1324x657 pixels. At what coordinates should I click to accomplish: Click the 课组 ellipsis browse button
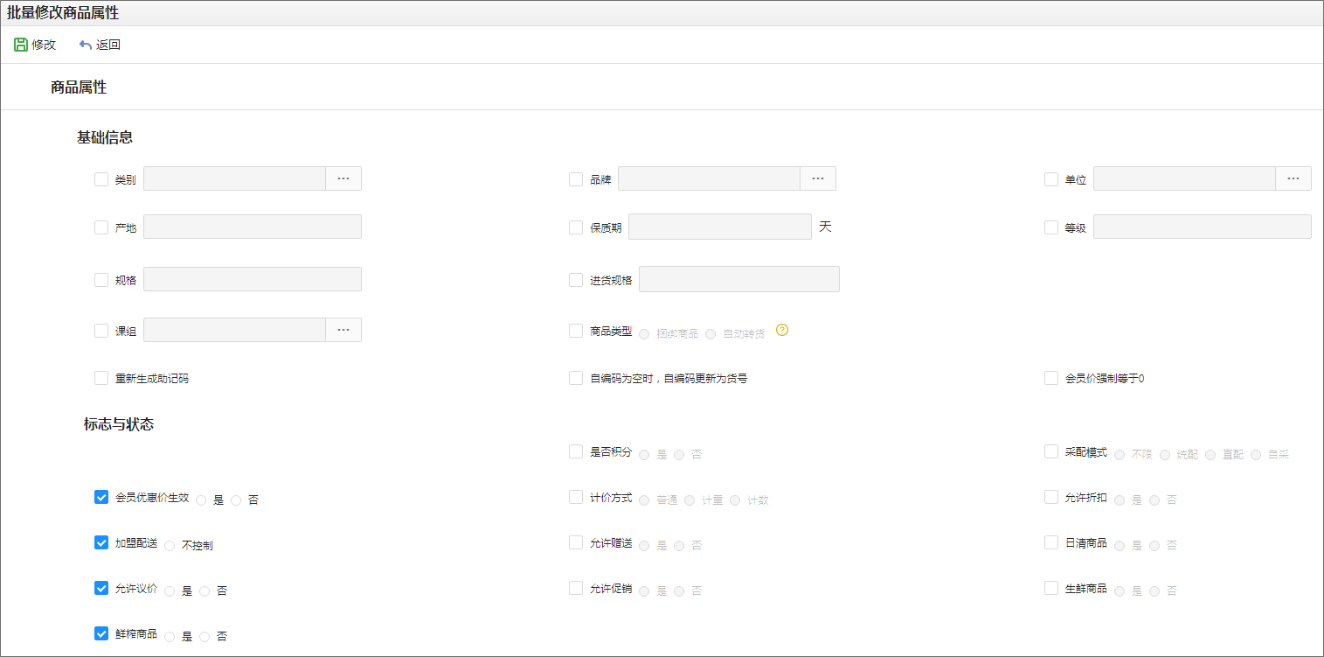coord(343,330)
